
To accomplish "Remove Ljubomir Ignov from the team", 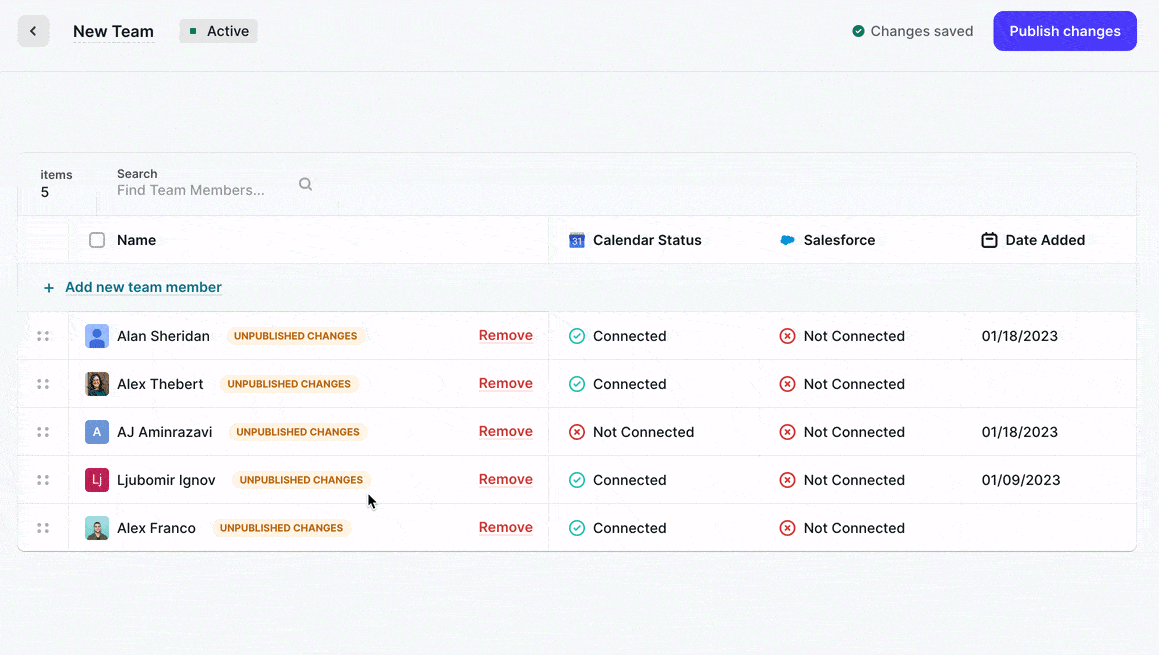I will (x=506, y=480).
